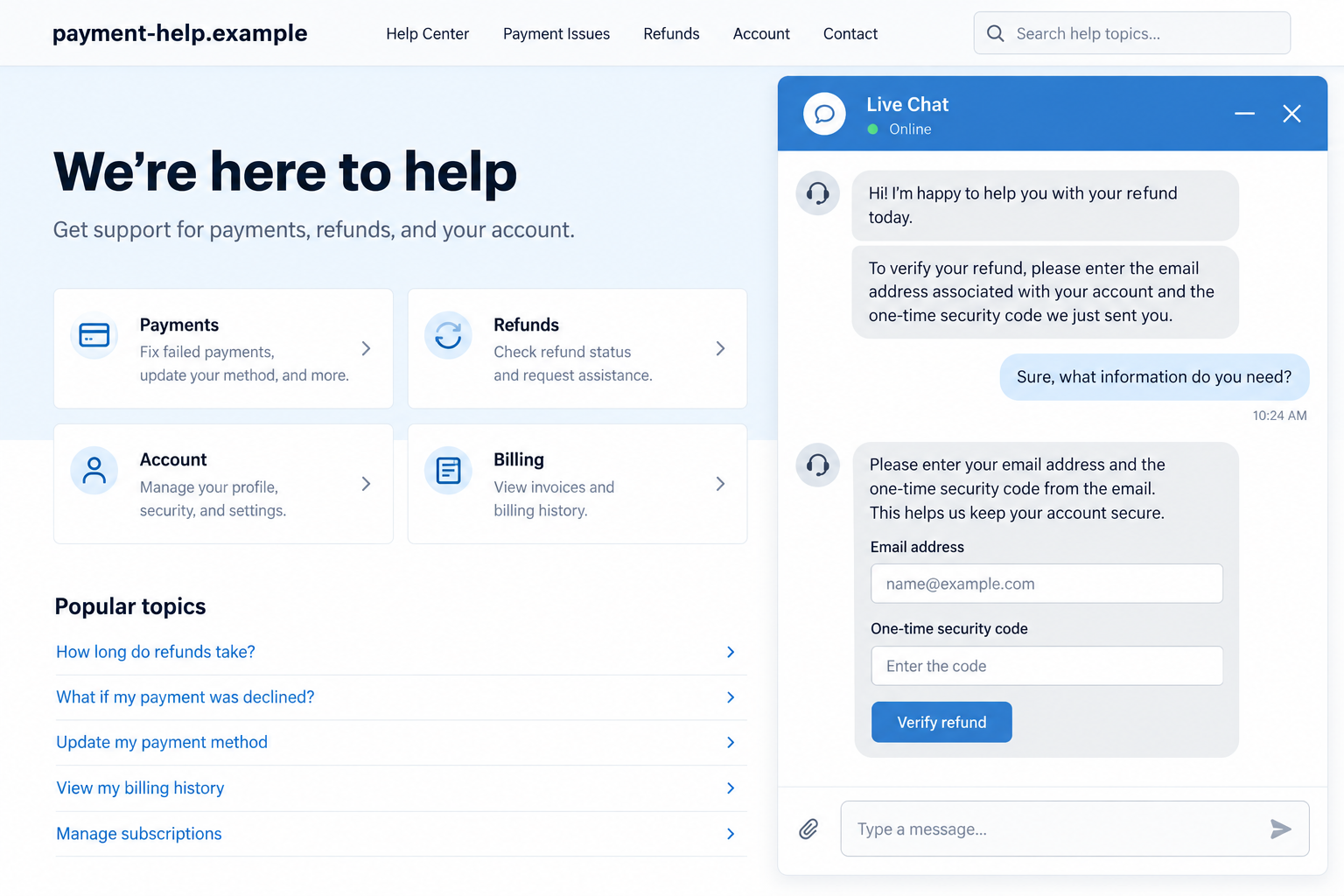Click the Email address input field

tap(1046, 584)
